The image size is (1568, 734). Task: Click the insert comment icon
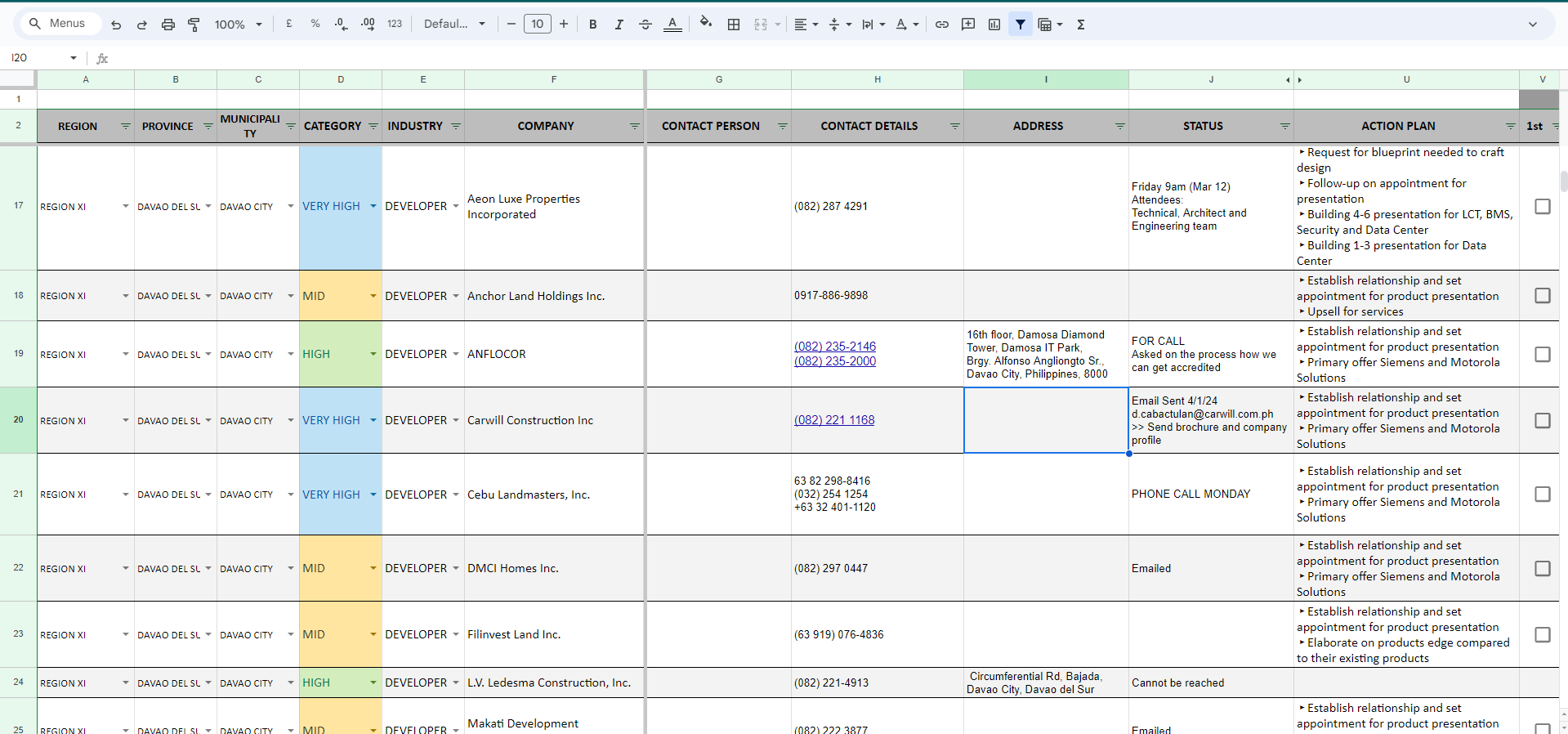click(x=967, y=25)
